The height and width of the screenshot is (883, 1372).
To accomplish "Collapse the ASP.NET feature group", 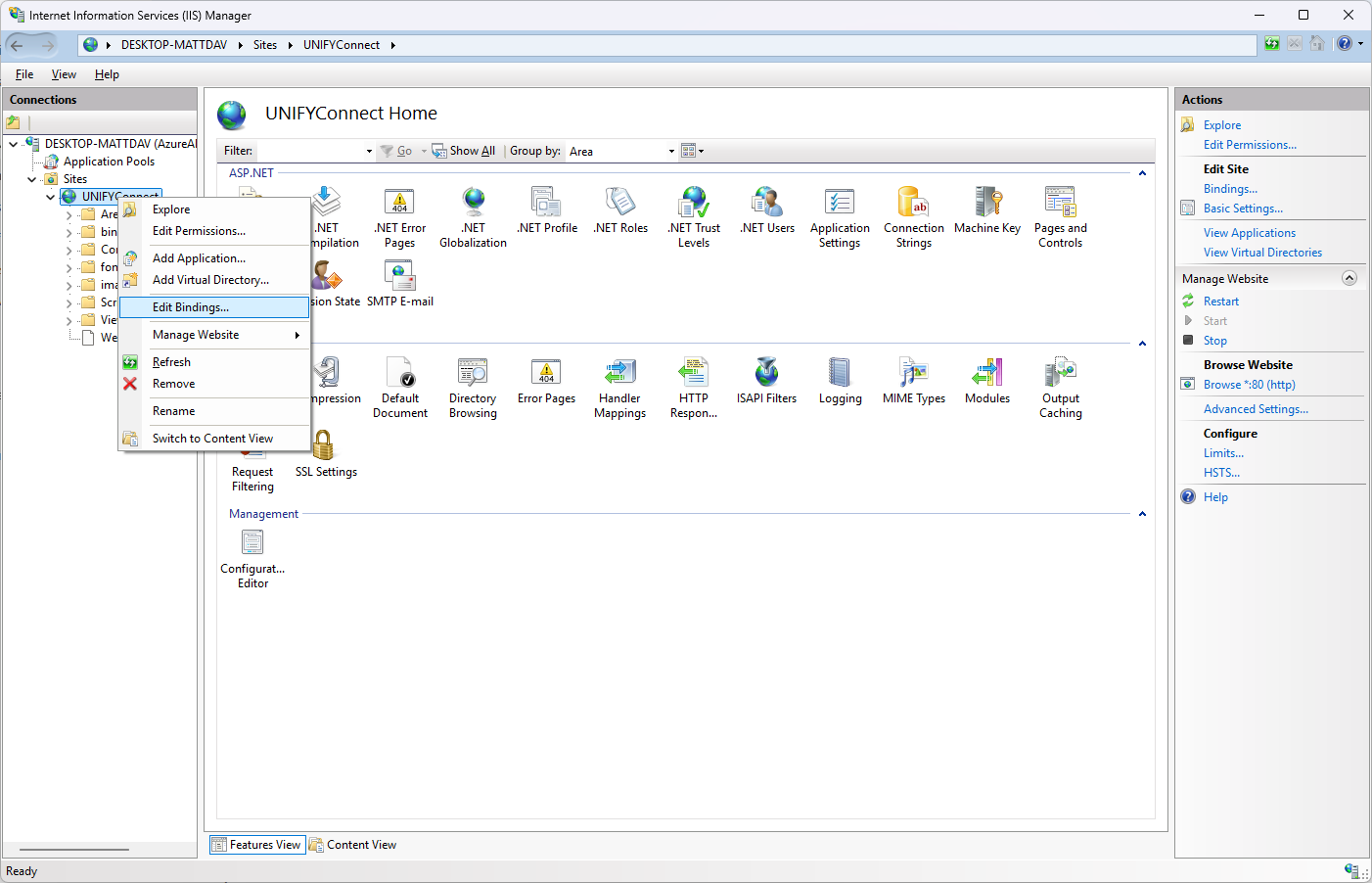I will click(1142, 173).
